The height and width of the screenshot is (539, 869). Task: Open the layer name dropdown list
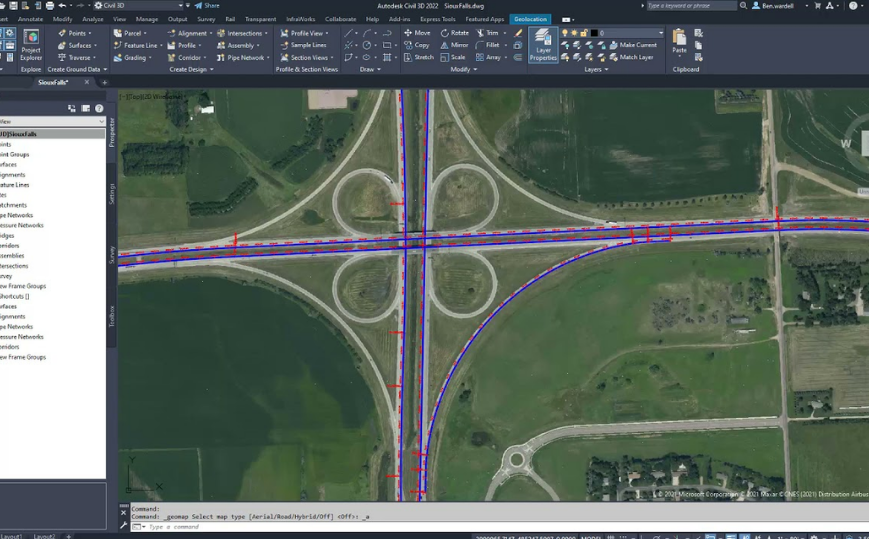click(661, 33)
